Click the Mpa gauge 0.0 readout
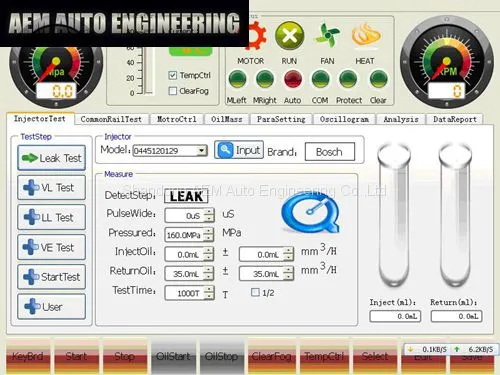Image resolution: width=500 pixels, height=375 pixels. [56, 91]
